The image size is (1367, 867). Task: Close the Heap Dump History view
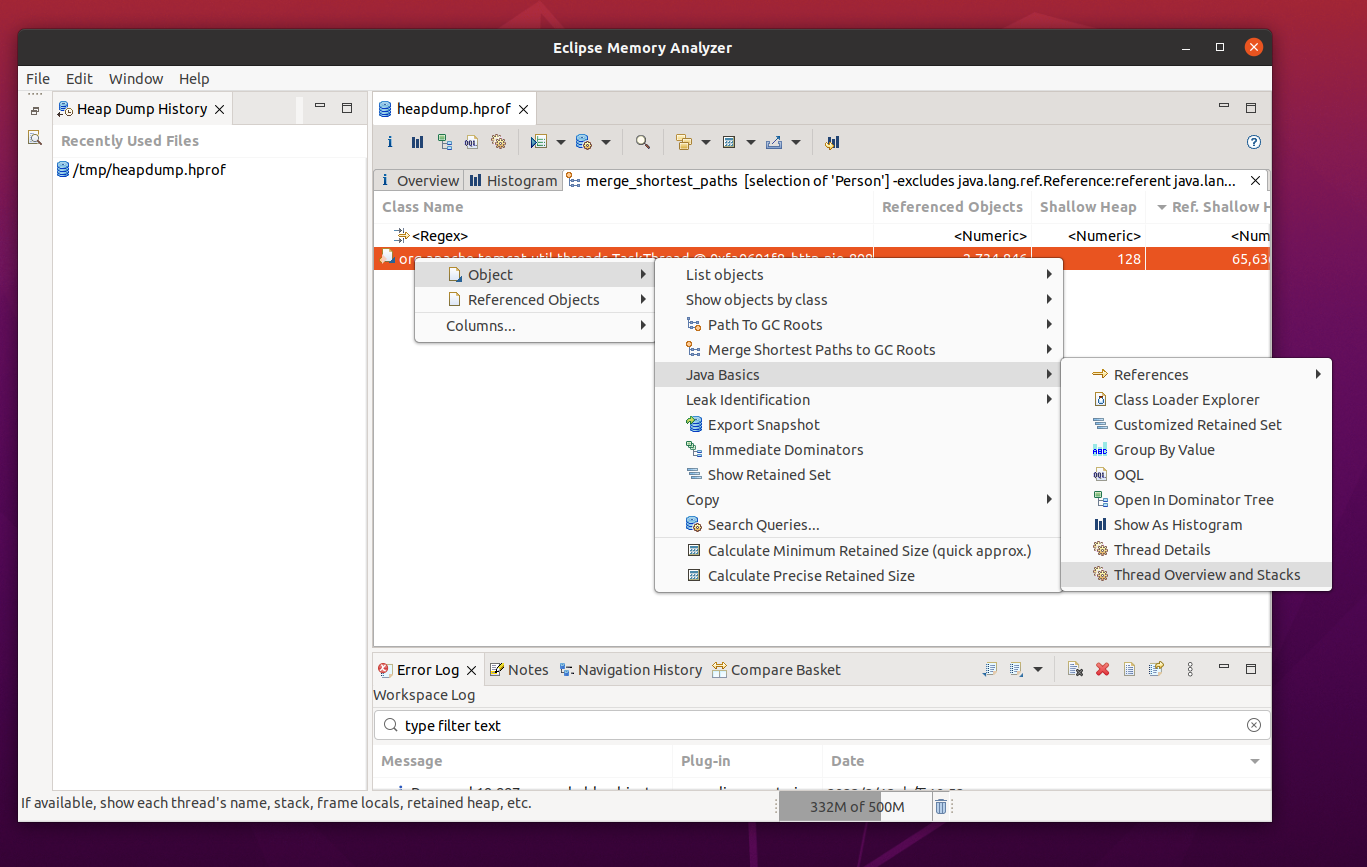[x=220, y=108]
